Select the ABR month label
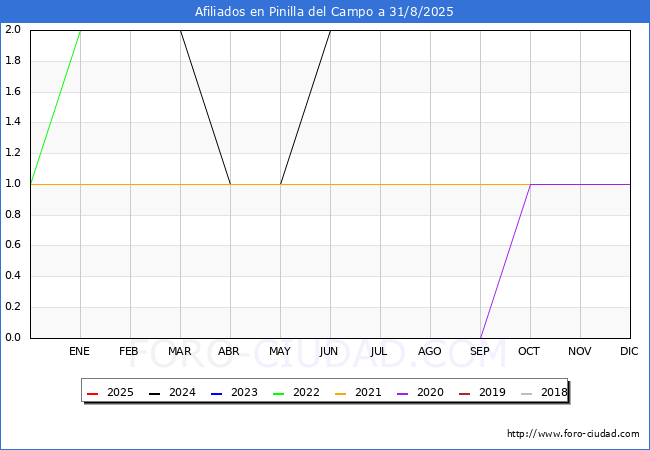Image resolution: width=650 pixels, height=450 pixels. (x=230, y=351)
